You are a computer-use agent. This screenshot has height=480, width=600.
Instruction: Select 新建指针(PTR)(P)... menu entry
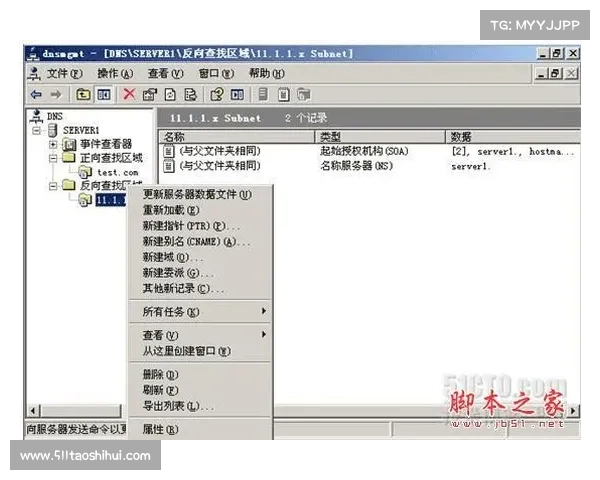click(x=201, y=226)
